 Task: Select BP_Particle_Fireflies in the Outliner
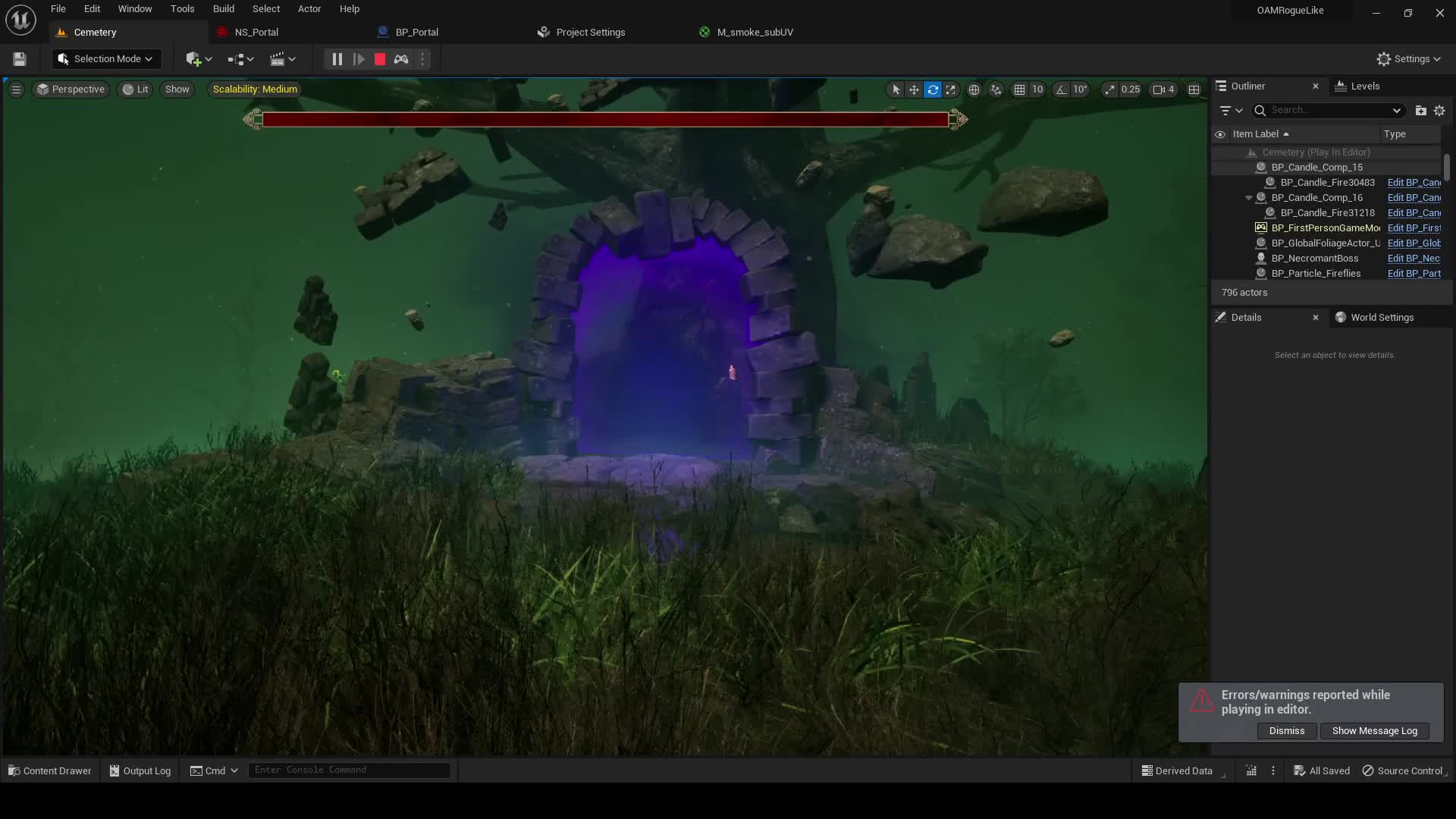1316,274
